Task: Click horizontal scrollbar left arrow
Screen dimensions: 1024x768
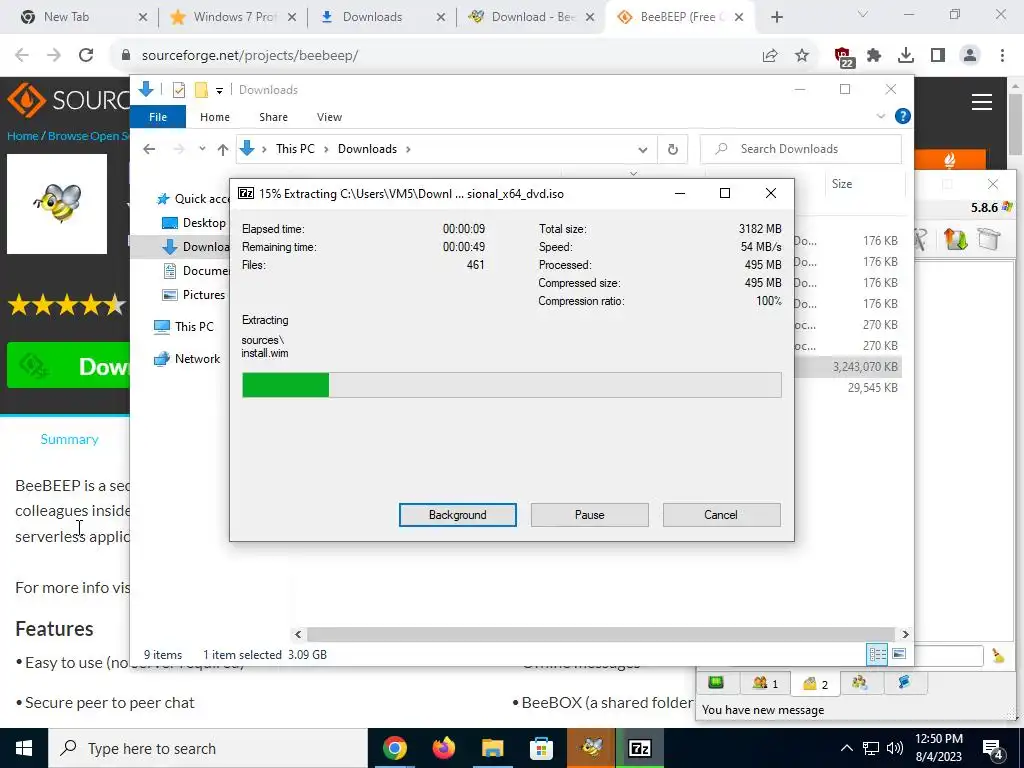Action: tap(298, 634)
